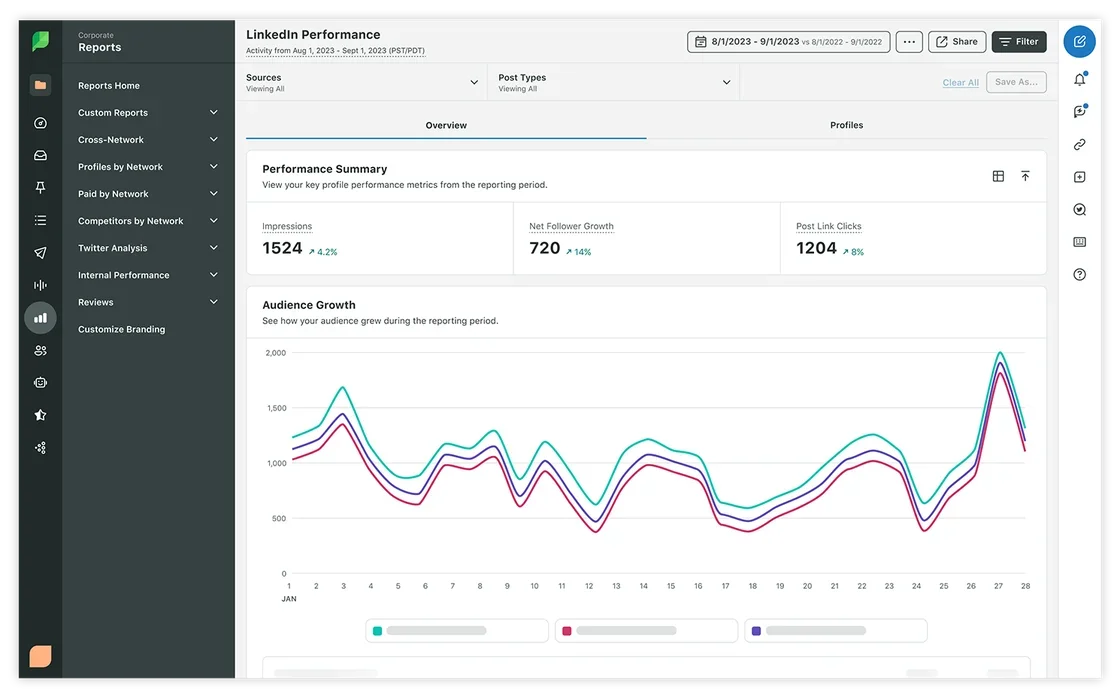This screenshot has height=698, width=1120.
Task: Click the Share button
Action: click(957, 42)
